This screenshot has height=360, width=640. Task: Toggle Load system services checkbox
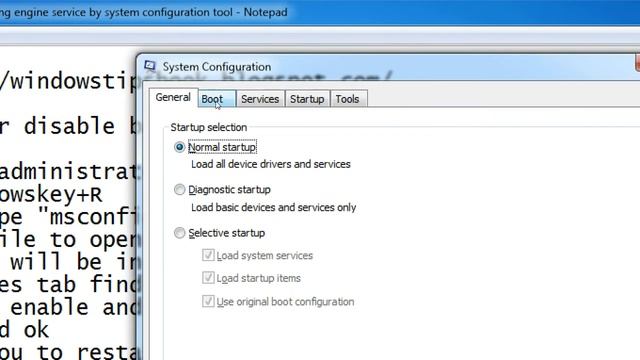[208, 255]
